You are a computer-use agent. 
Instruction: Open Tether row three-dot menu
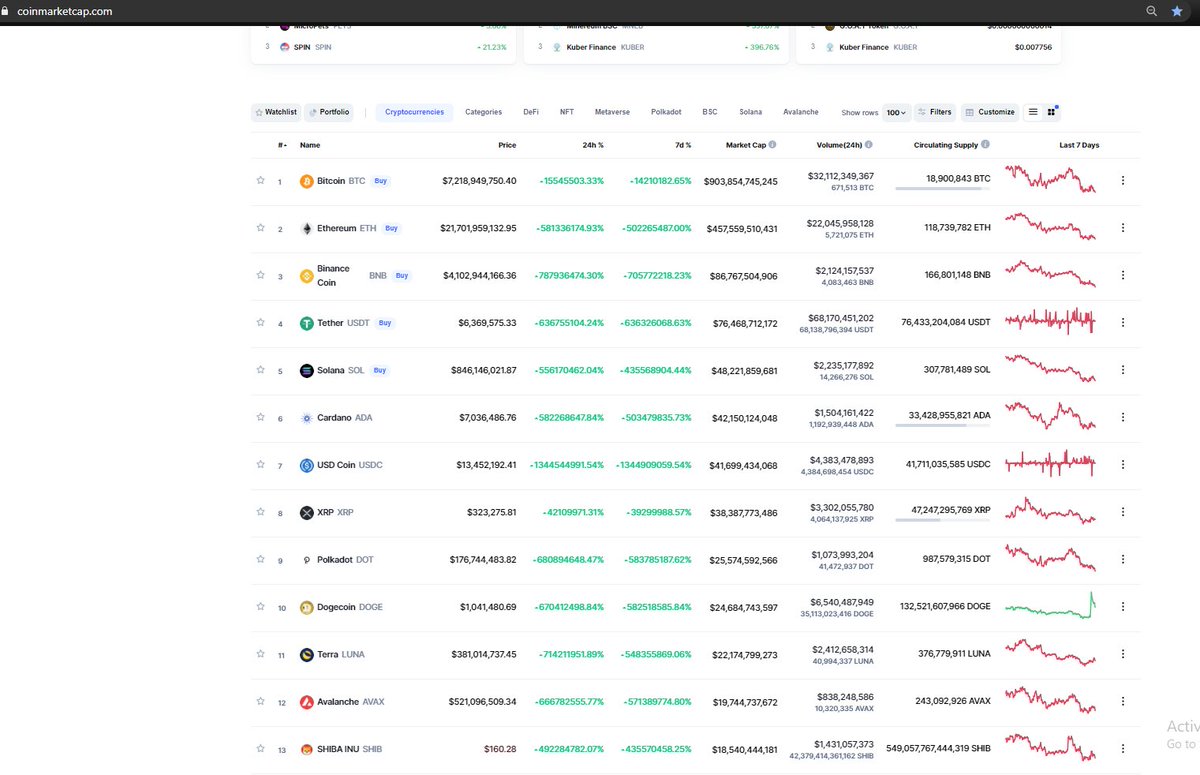pyautogui.click(x=1123, y=323)
